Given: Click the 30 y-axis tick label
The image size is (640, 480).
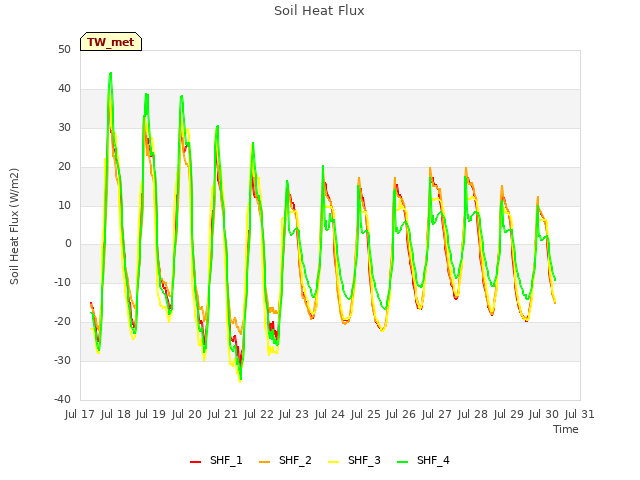Looking at the screenshot, I should pos(64,127).
